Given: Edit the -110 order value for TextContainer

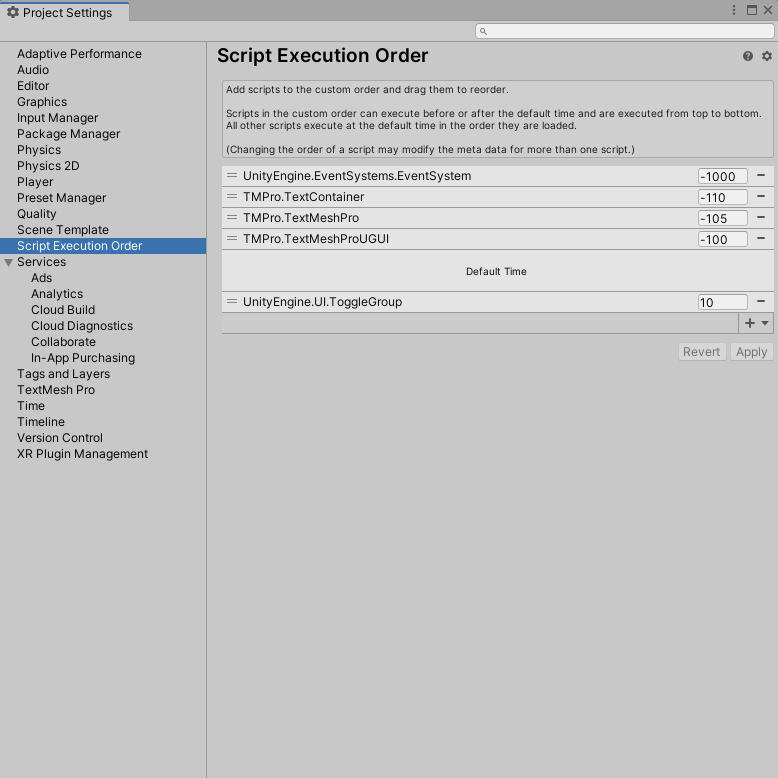Looking at the screenshot, I should [x=722, y=197].
